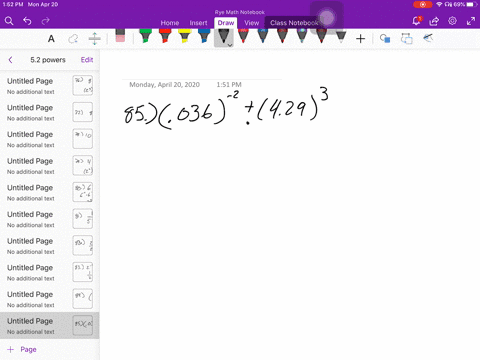Choose the Lasso Select tool
Screen dimensions: 480x360
click(73, 39)
